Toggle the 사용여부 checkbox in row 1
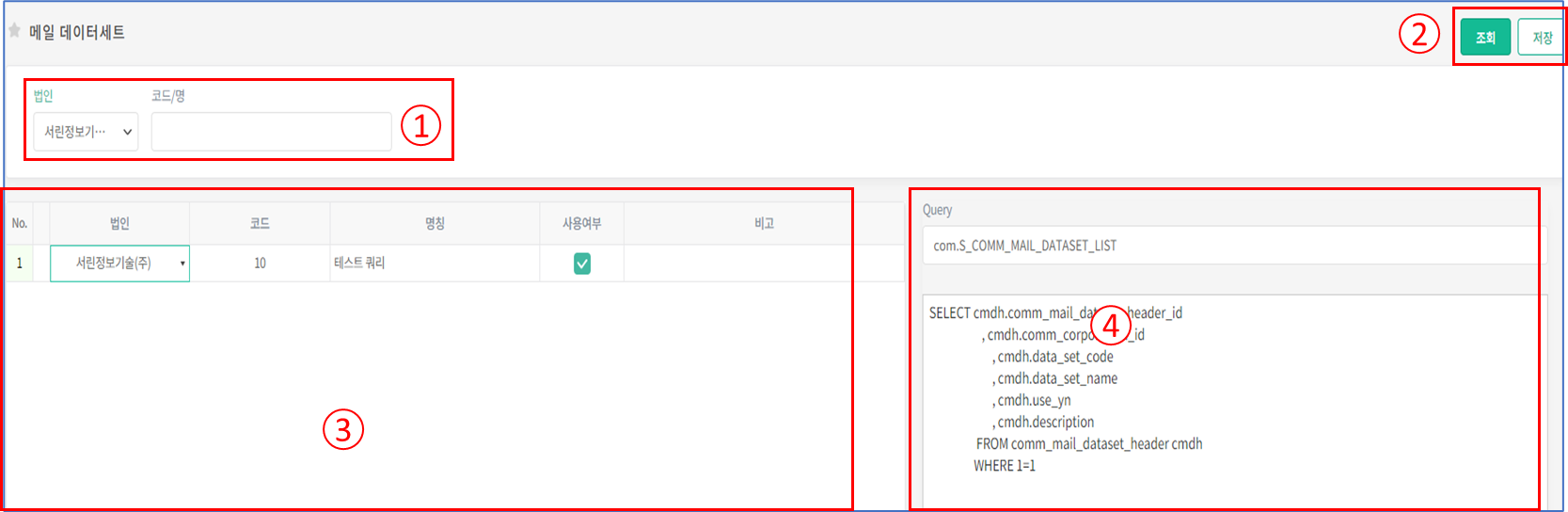This screenshot has width=1568, height=512. pyautogui.click(x=582, y=264)
